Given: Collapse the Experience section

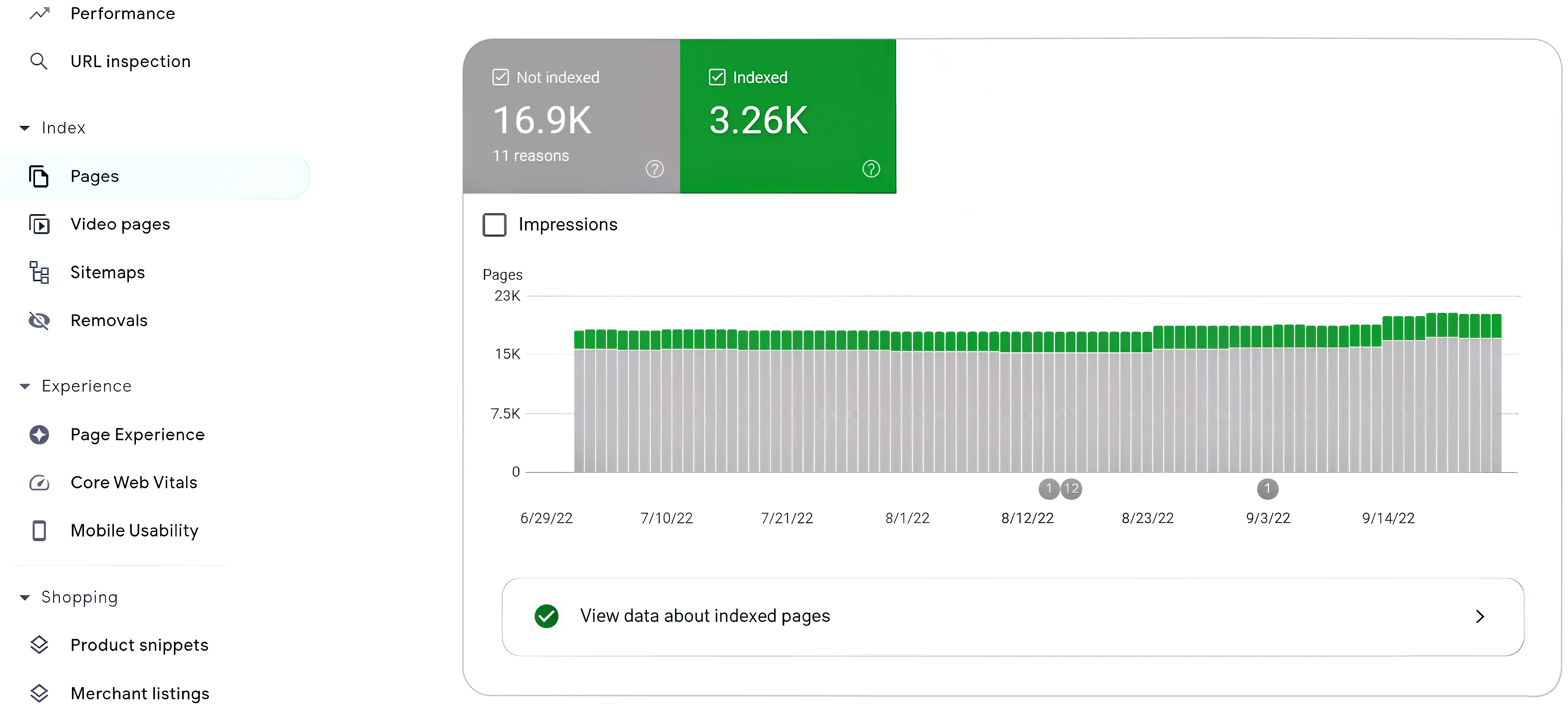Looking at the screenshot, I should click(24, 386).
